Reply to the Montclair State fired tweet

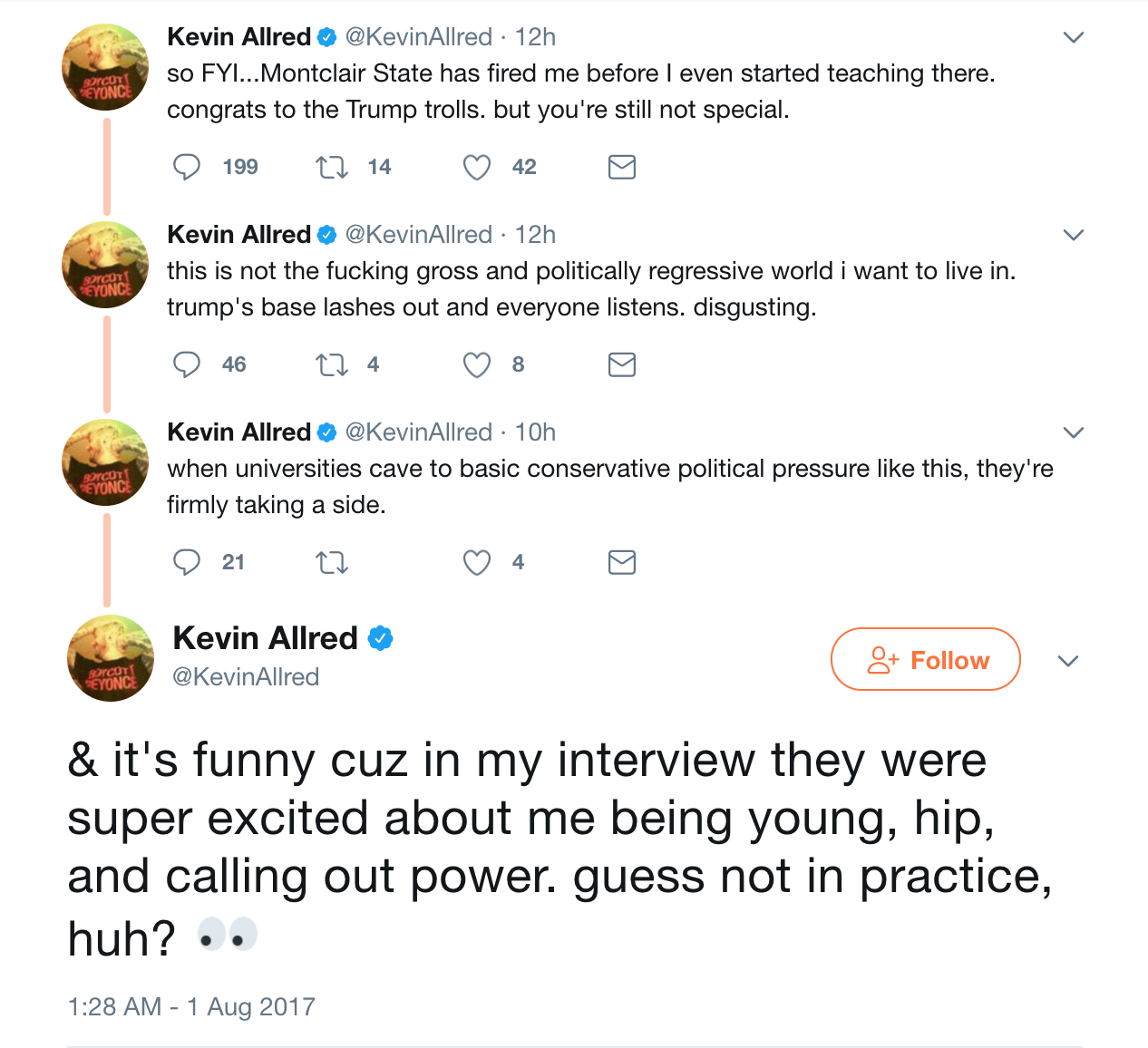tap(187, 167)
